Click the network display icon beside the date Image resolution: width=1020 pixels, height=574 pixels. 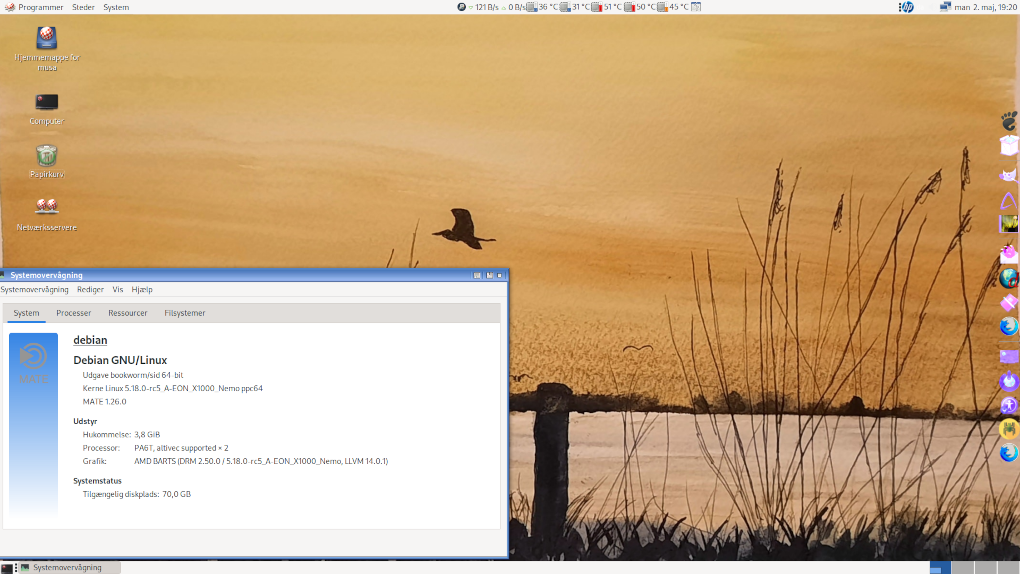pyautogui.click(x=945, y=7)
